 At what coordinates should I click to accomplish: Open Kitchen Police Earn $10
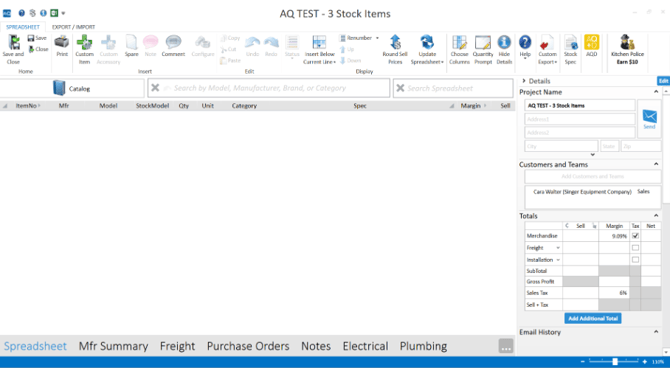click(x=627, y=50)
